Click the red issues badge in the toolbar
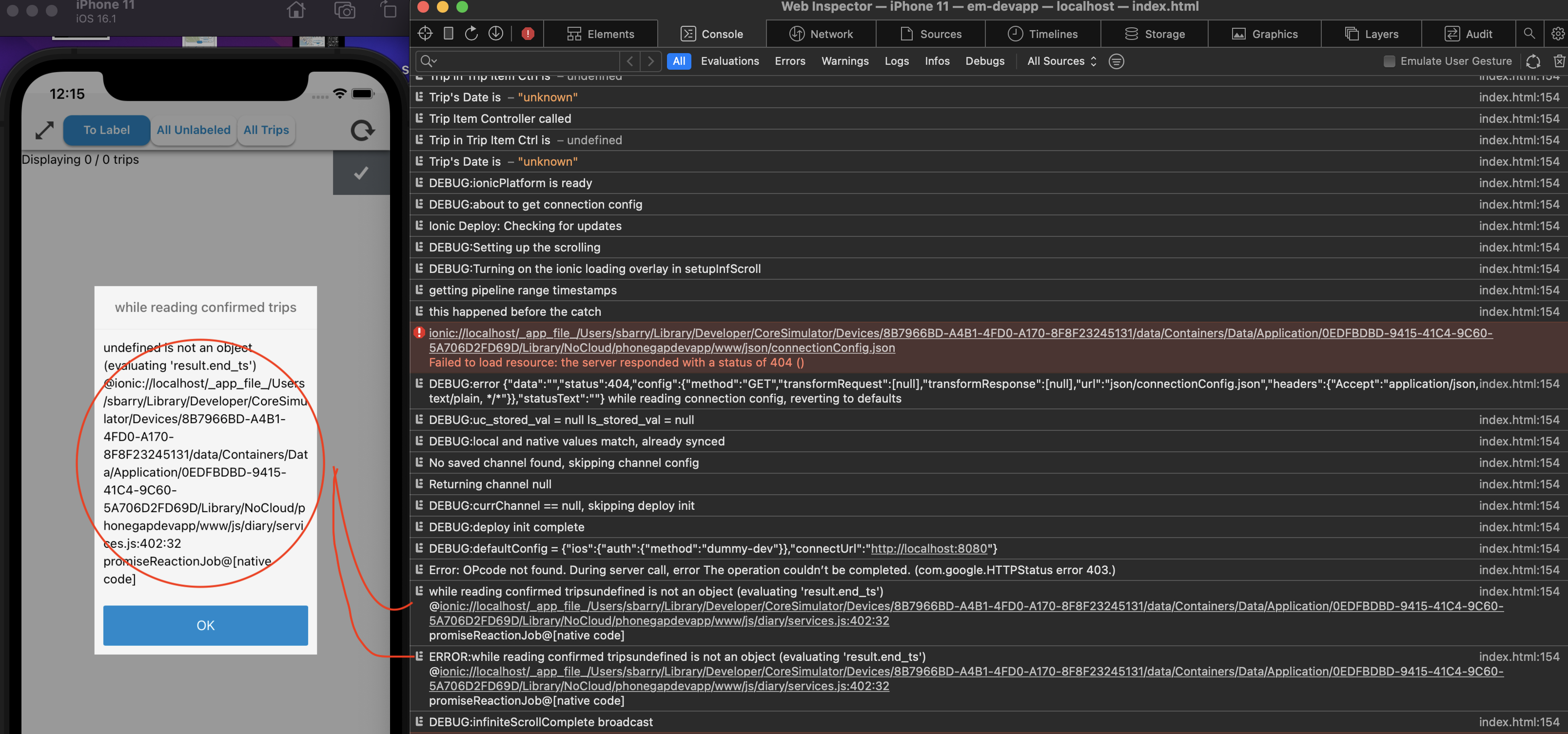The height and width of the screenshot is (734, 1568). click(x=527, y=34)
